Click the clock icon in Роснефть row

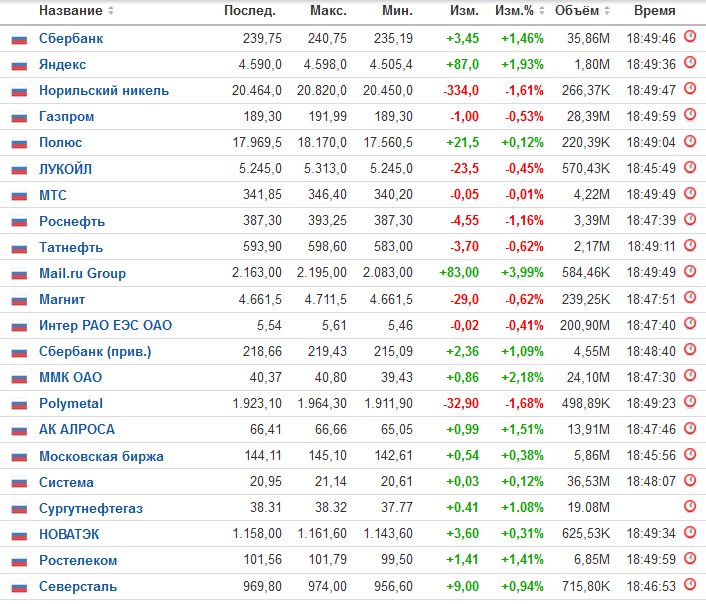pyautogui.click(x=690, y=219)
